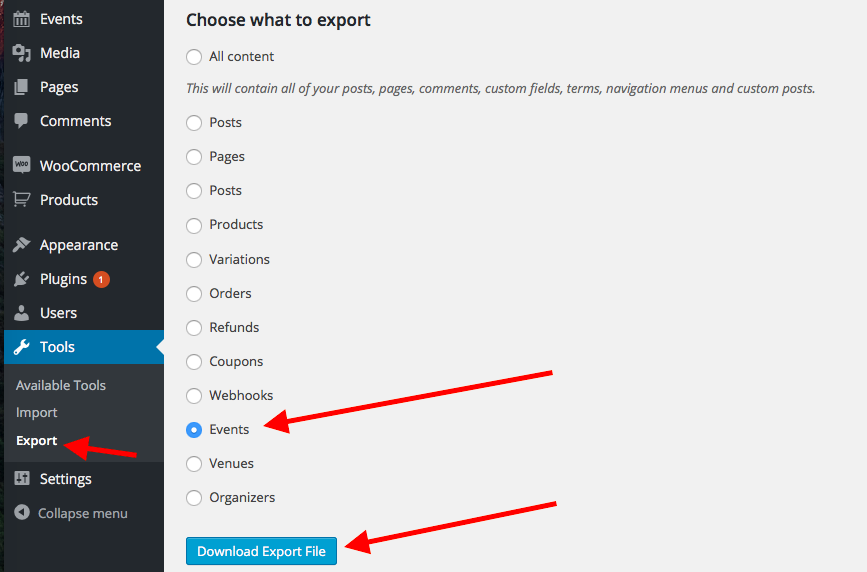Click the Events calendar icon in sidebar
Screen dimensions: 867x572
point(21,19)
